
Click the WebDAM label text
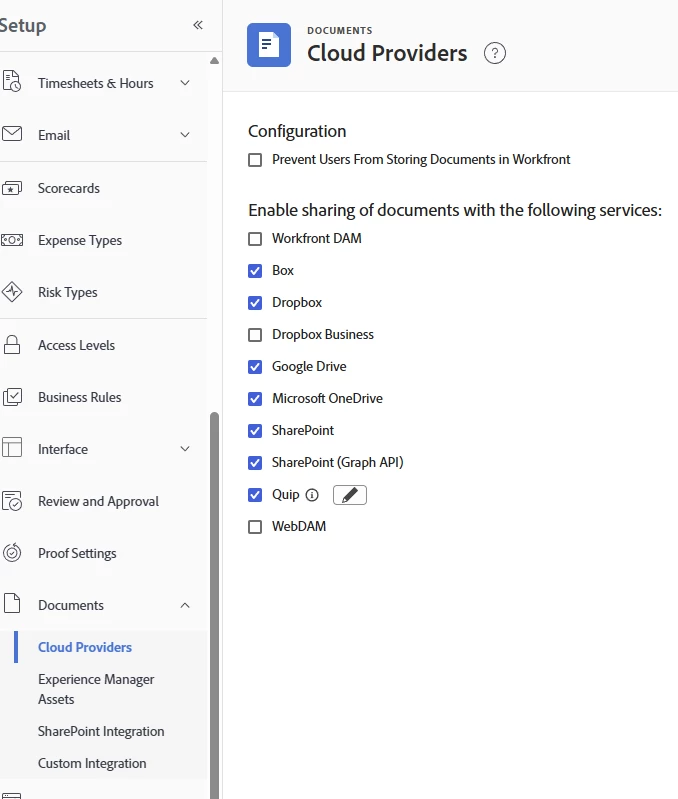[299, 526]
